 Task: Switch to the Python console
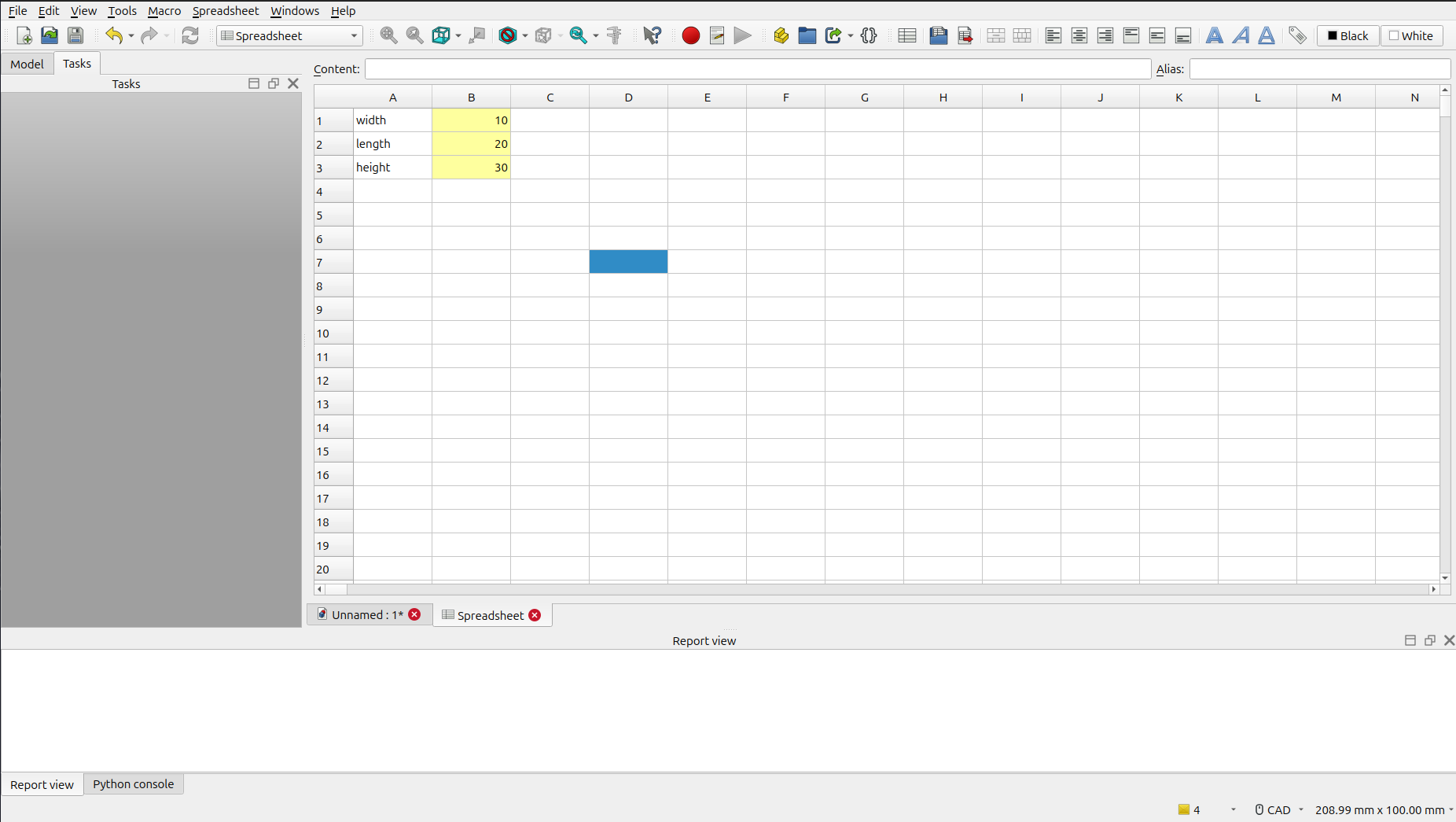point(133,783)
